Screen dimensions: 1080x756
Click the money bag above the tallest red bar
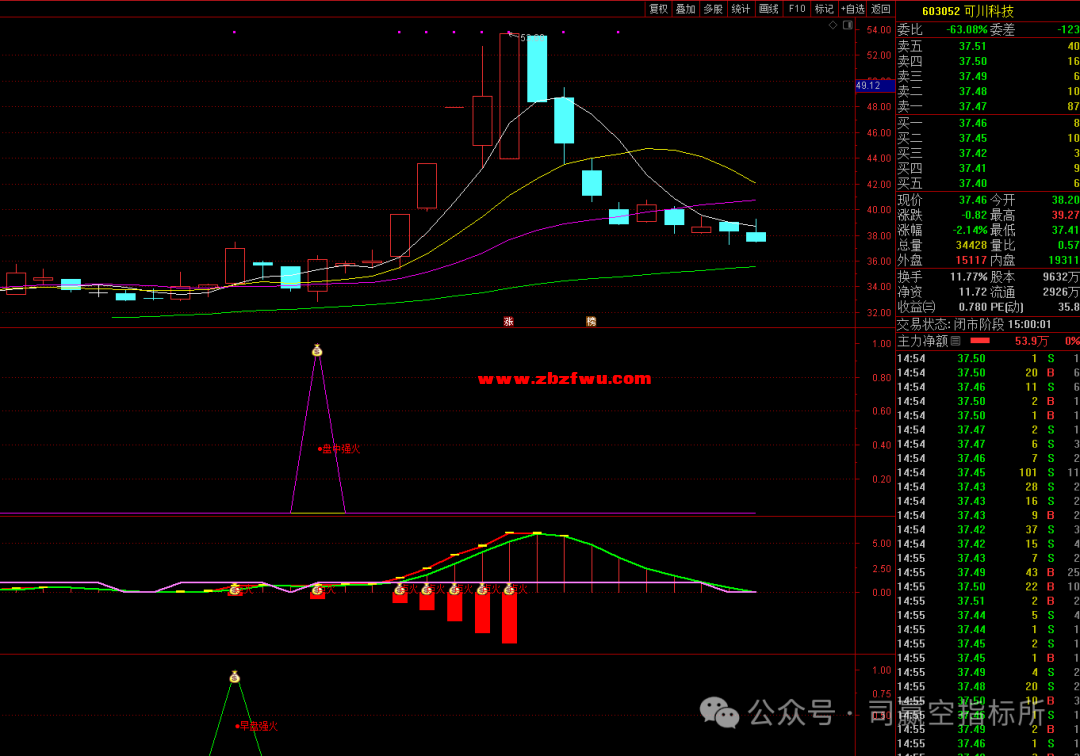(x=510, y=589)
